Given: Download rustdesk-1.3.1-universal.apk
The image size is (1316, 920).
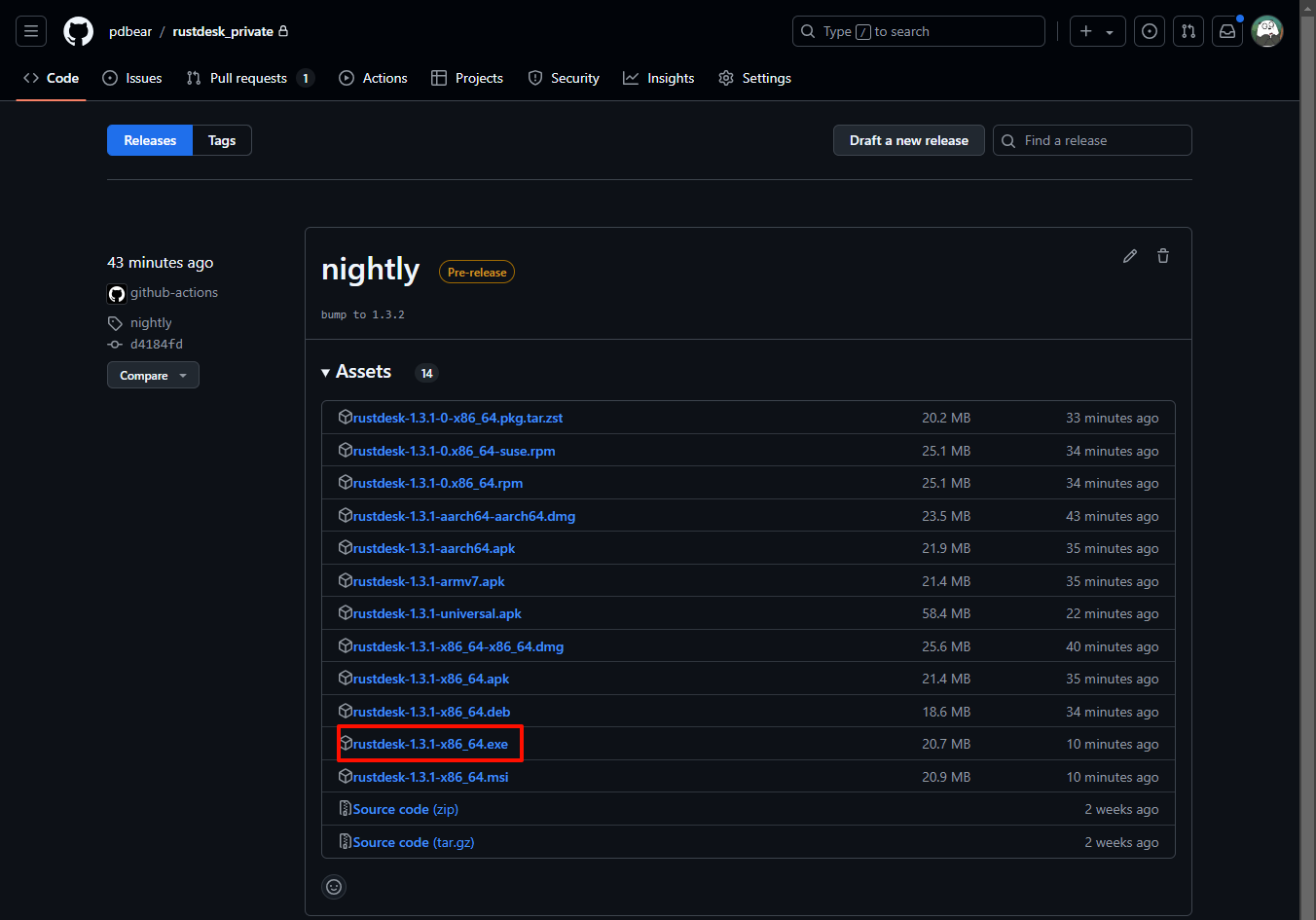Looking at the screenshot, I should pos(437,613).
